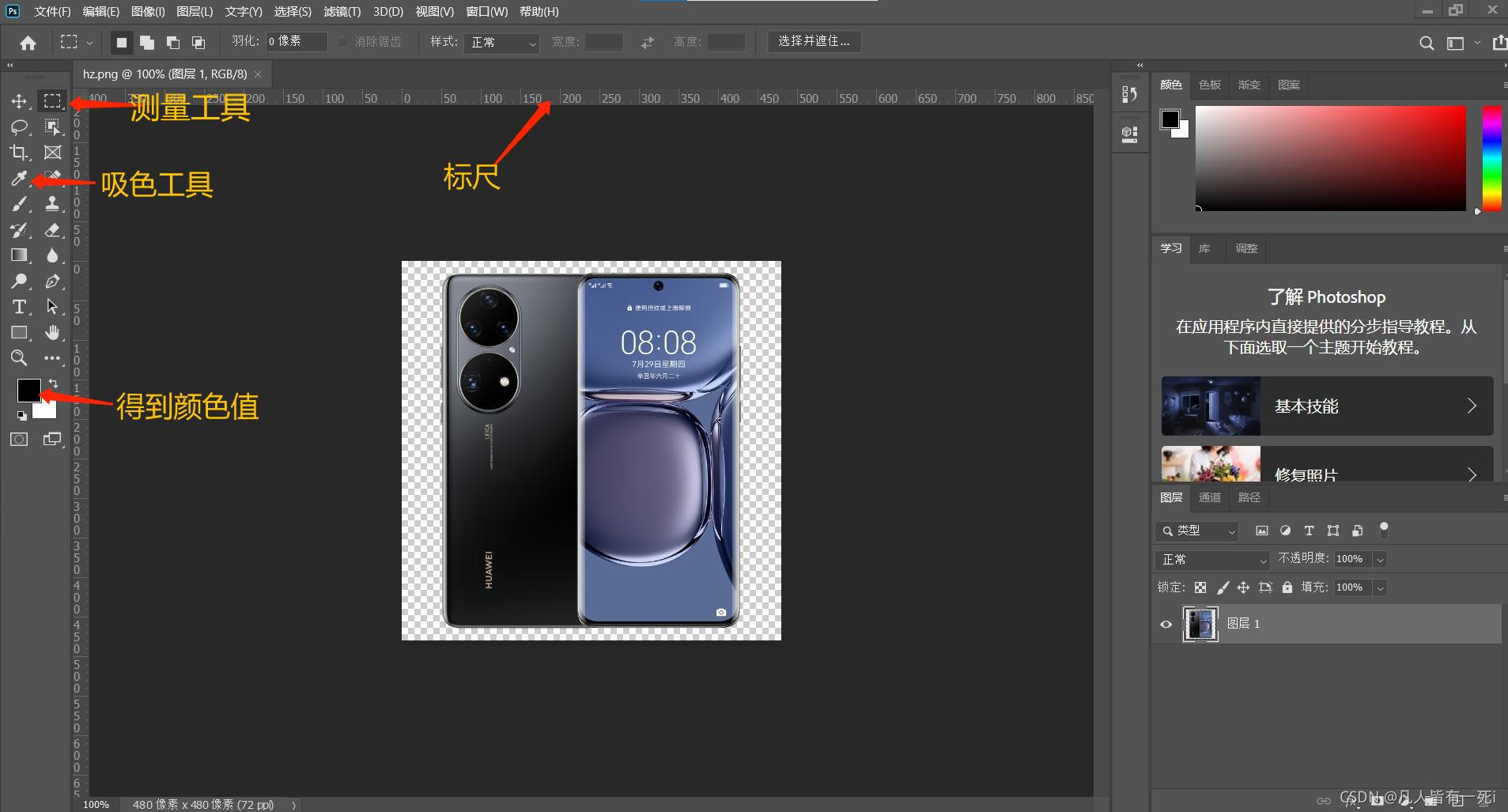Screen dimensions: 1508x812
Task: Select the Eraser tool
Action: [52, 230]
